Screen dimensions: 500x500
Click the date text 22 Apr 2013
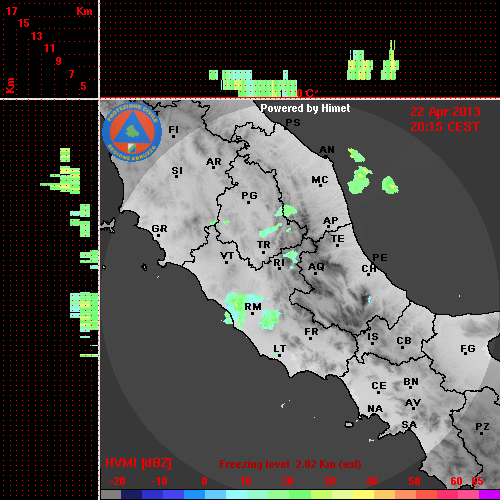pyautogui.click(x=445, y=112)
